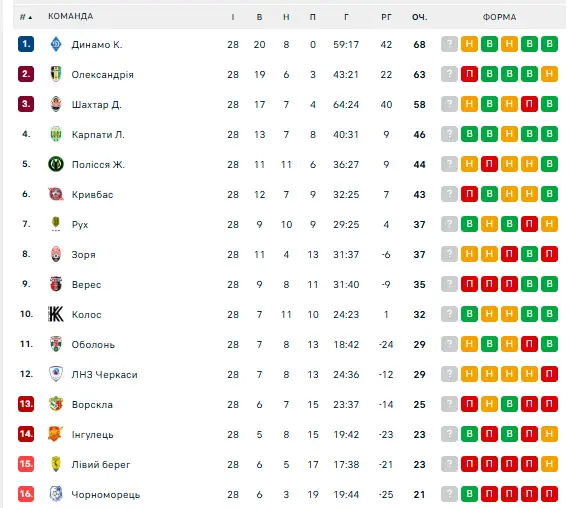Viewport: 576px width, 508px height.
Task: Sort standings by ОЧ. points header
Action: 420,17
